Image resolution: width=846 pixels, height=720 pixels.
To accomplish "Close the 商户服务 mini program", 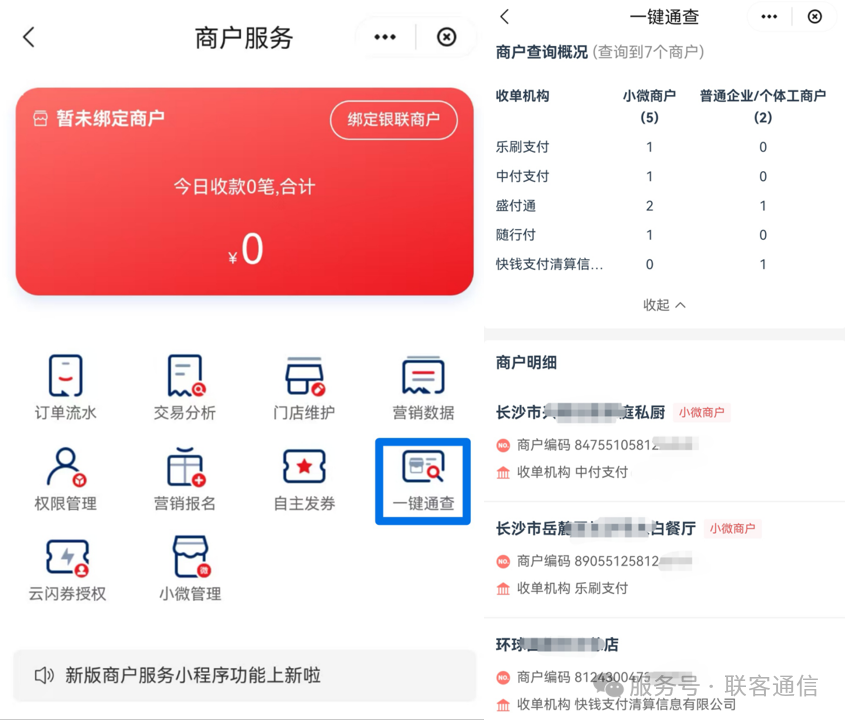I will (446, 37).
